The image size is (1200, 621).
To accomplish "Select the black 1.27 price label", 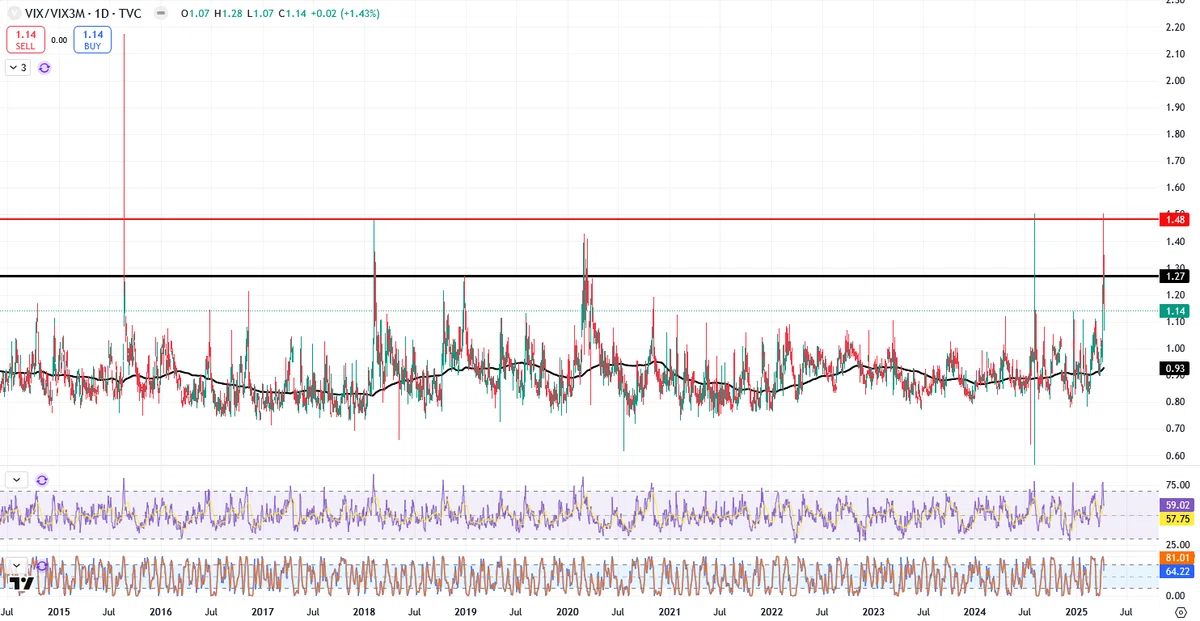I will (x=1174, y=275).
